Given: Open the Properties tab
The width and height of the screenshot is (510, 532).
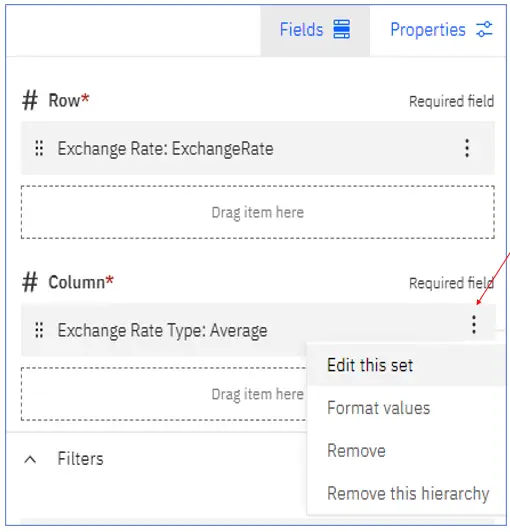Looking at the screenshot, I should pyautogui.click(x=441, y=30).
